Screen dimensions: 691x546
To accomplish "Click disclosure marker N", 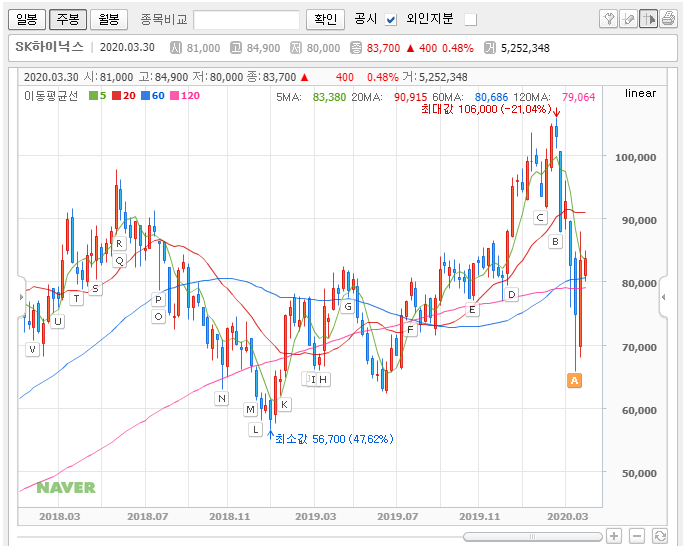I will click(x=222, y=399).
